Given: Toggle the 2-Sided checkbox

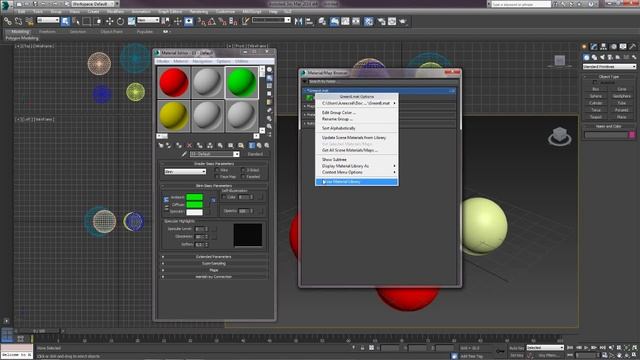Looking at the screenshot, I should click(243, 170).
